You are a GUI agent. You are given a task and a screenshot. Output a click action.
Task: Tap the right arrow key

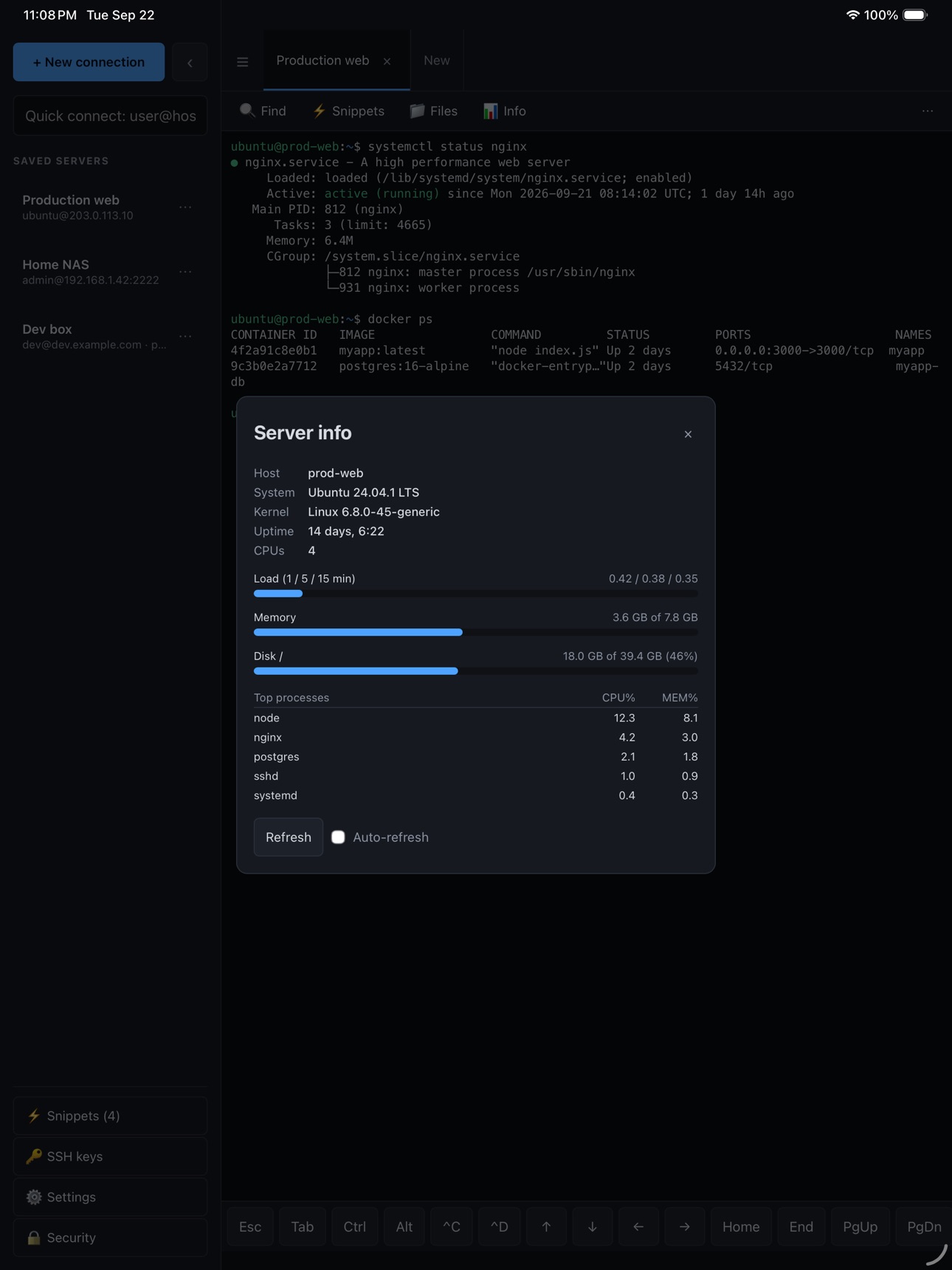685,1226
